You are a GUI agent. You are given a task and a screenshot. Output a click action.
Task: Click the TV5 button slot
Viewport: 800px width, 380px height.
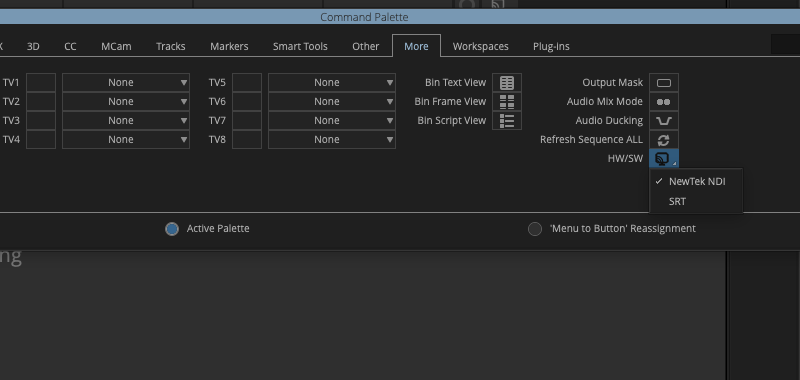(x=247, y=83)
